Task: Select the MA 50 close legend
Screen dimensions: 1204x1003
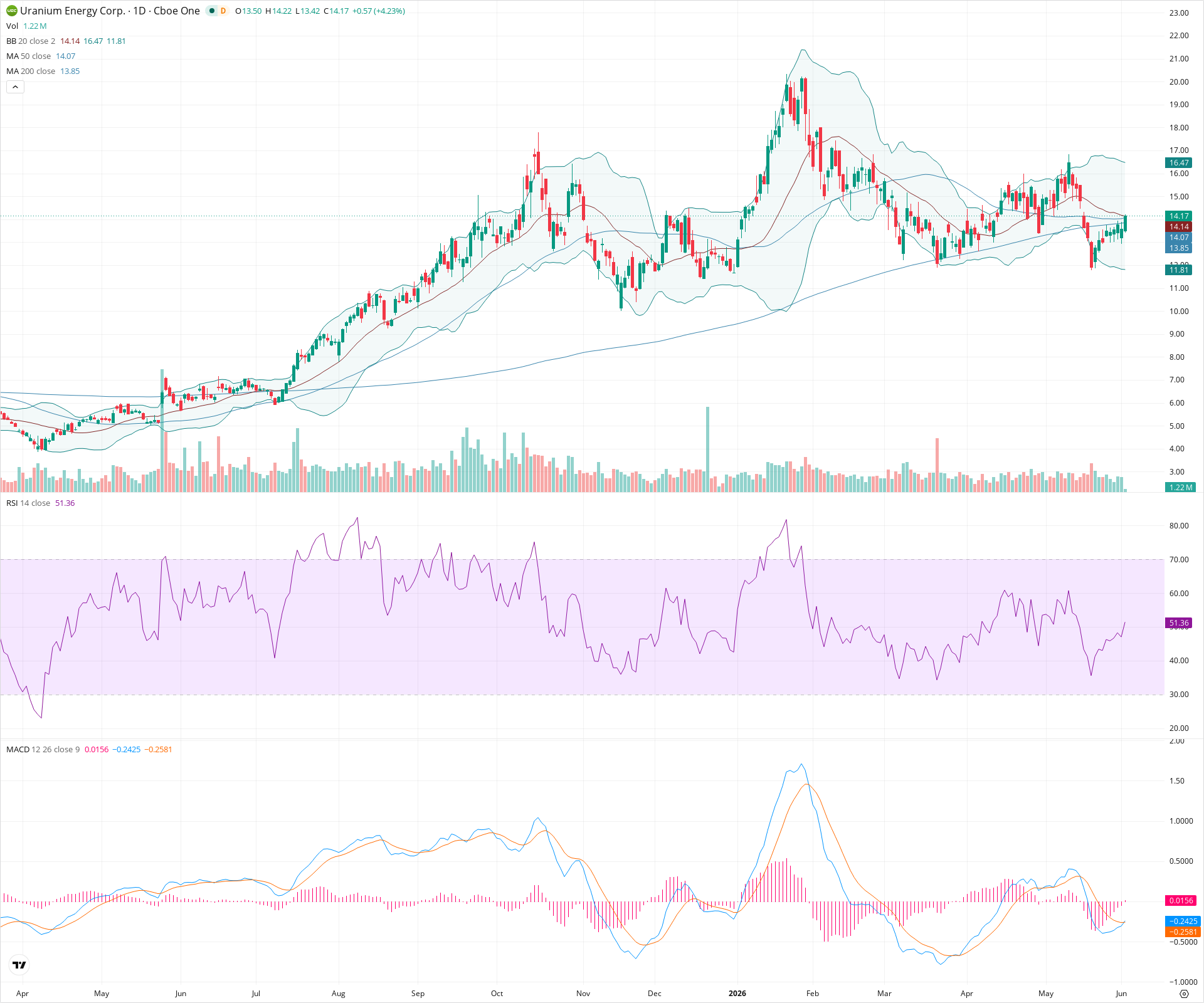Action: tap(29, 56)
